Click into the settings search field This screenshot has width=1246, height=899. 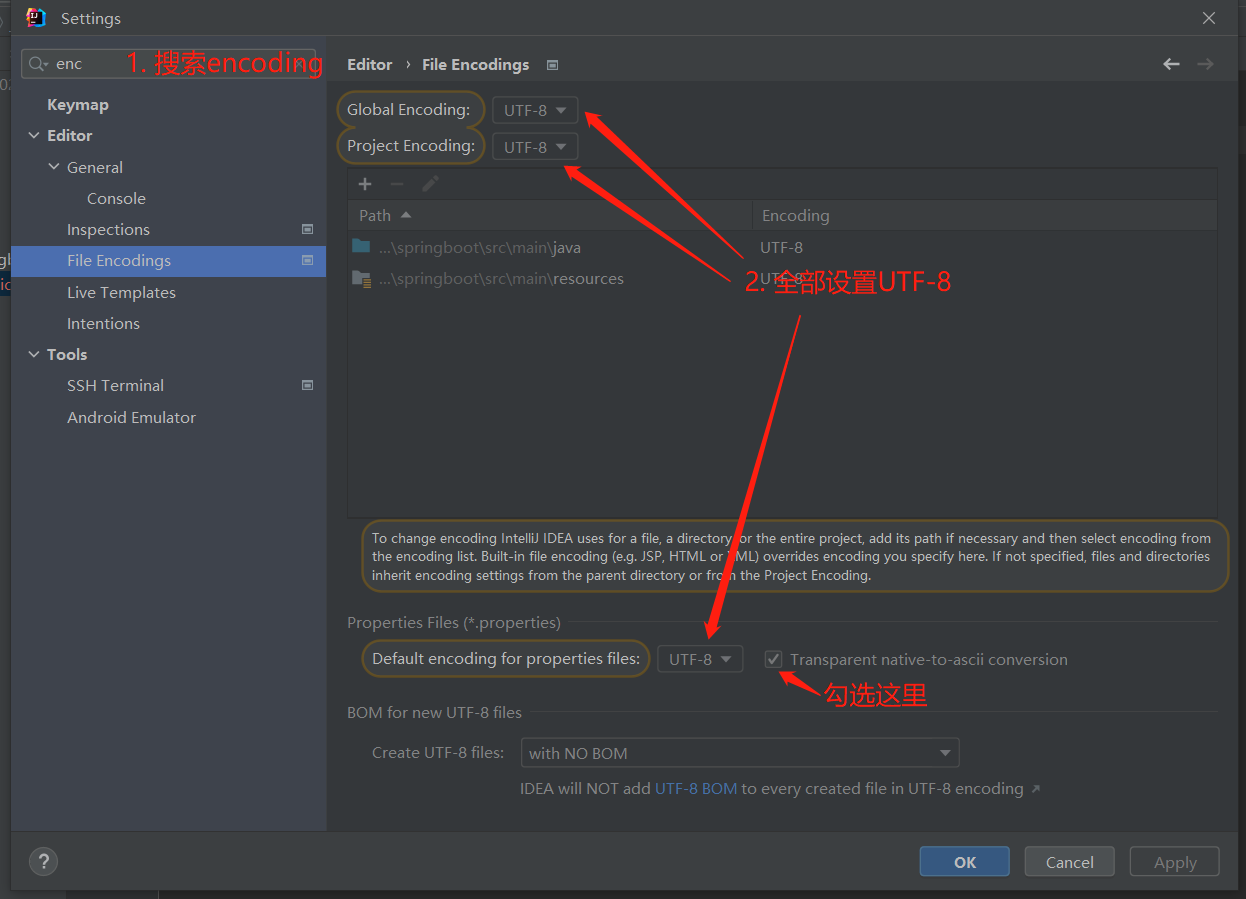point(168,64)
